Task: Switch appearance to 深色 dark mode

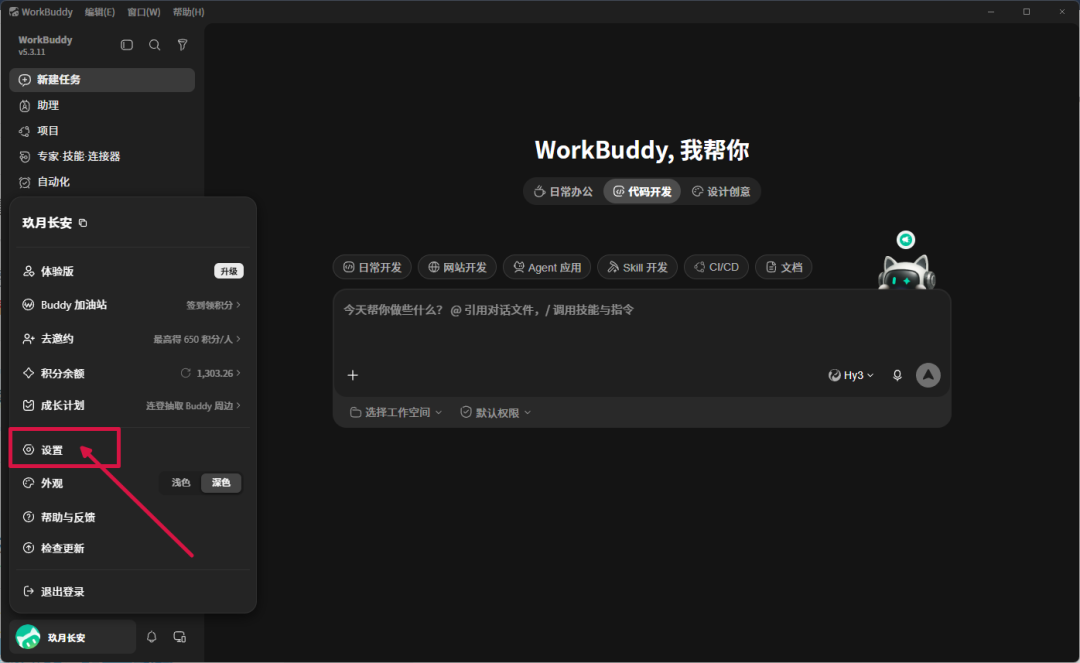Action: pyautogui.click(x=221, y=483)
